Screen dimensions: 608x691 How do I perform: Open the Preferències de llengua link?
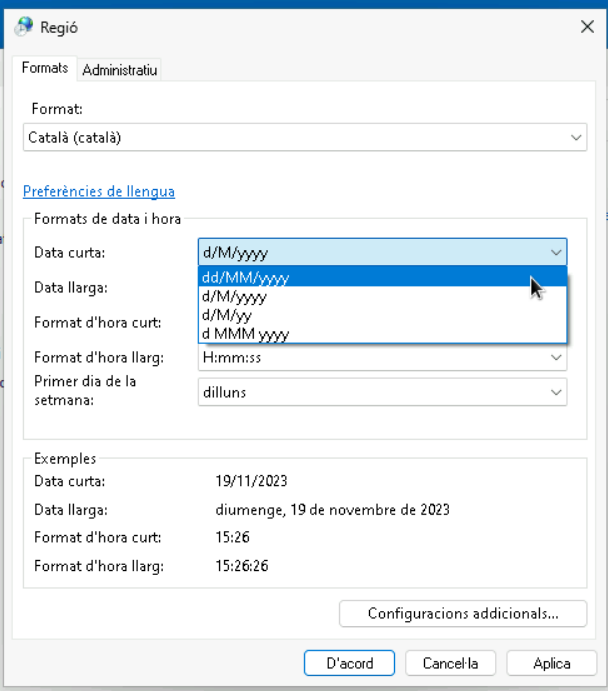99,191
